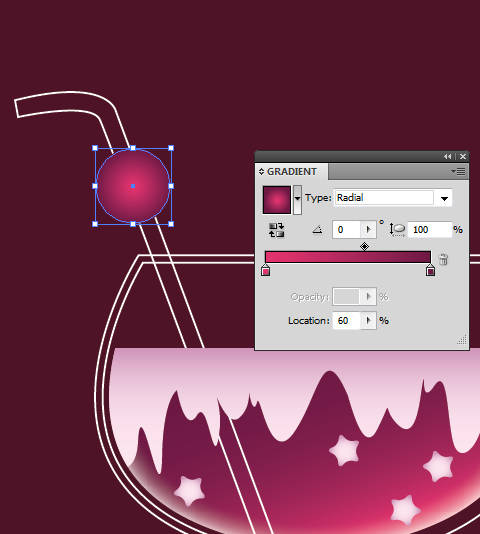Image resolution: width=480 pixels, height=534 pixels.
Task: Click the Reverse Gradient icon
Action: point(276,230)
